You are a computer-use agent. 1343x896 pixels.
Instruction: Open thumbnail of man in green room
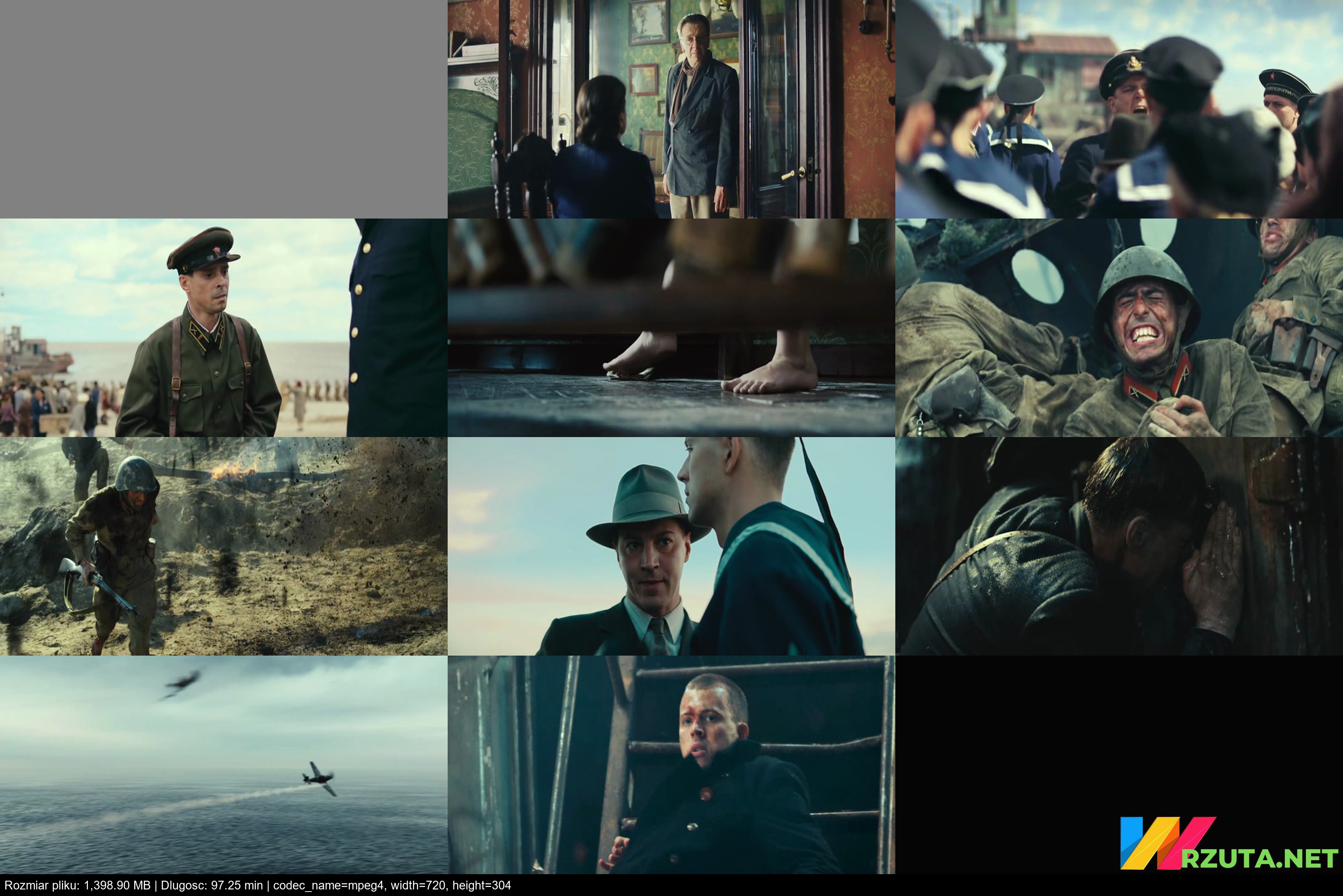pos(671,108)
